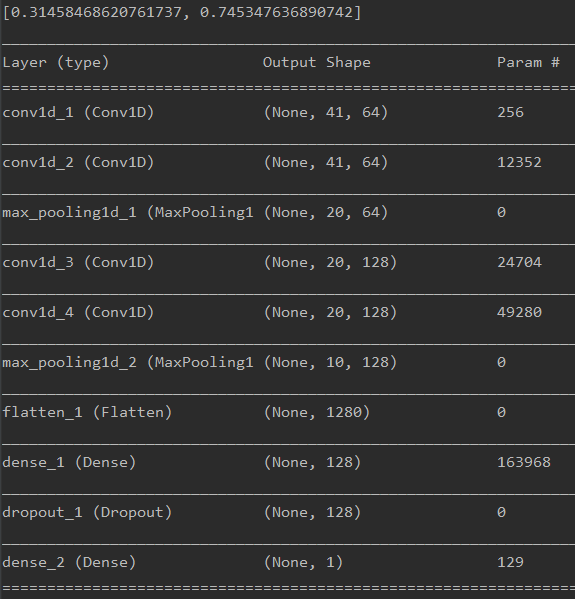Select the conv1d_1 (Conv1D) layer name

coord(78,112)
